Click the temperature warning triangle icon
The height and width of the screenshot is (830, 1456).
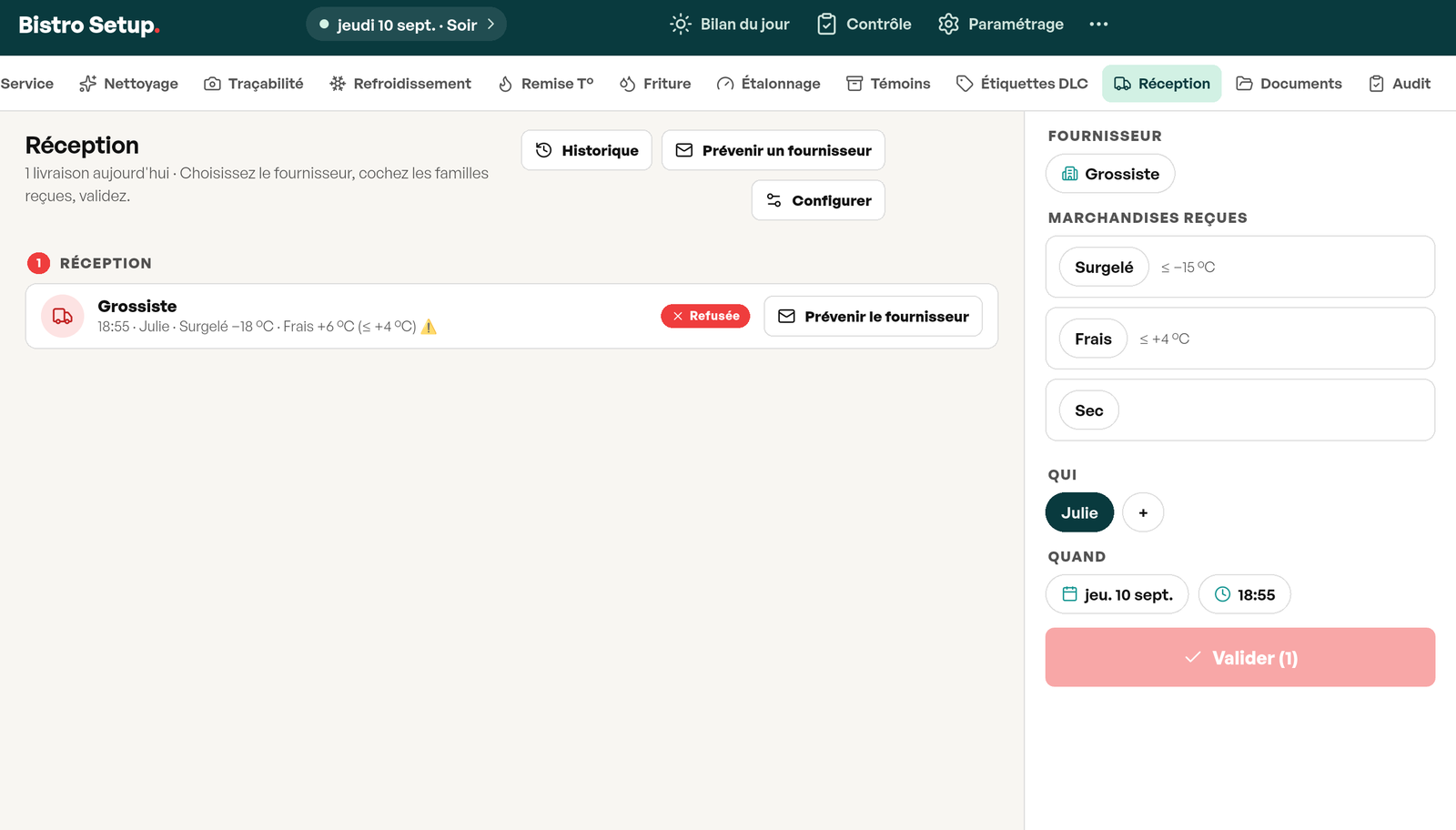pos(430,327)
